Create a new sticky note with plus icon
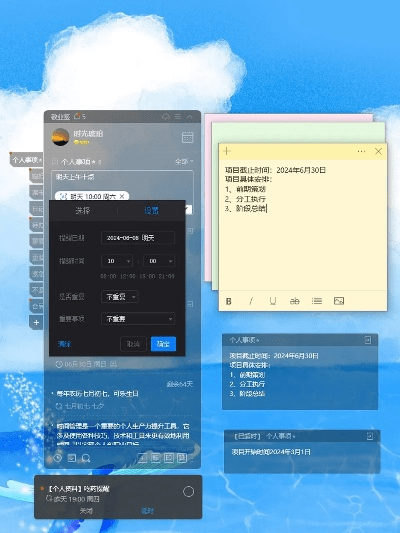This screenshot has height=533, width=400. [x=227, y=151]
